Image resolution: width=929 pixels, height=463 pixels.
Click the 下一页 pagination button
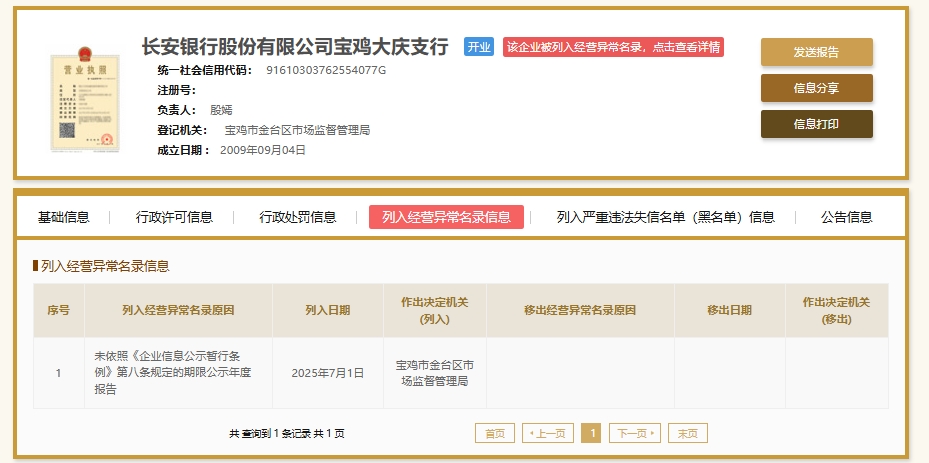(x=635, y=433)
